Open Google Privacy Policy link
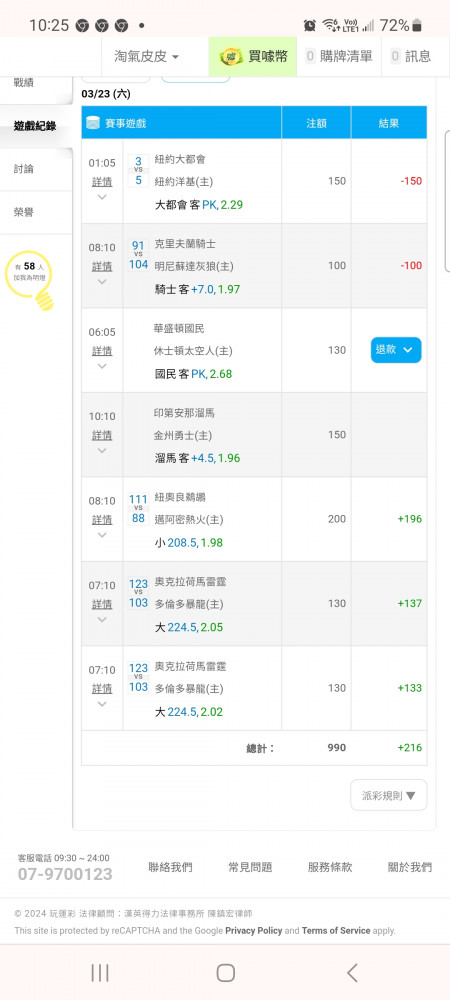450x1000 pixels. 254,930
